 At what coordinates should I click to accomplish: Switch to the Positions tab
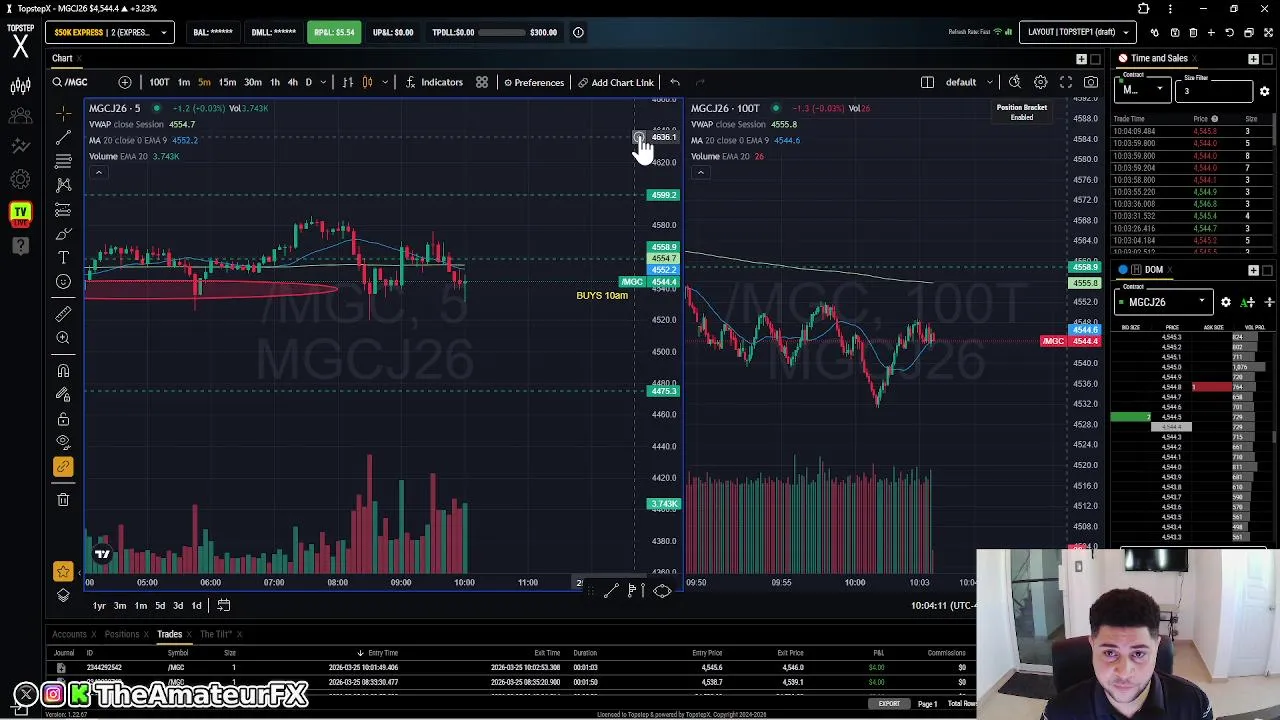[x=122, y=634]
